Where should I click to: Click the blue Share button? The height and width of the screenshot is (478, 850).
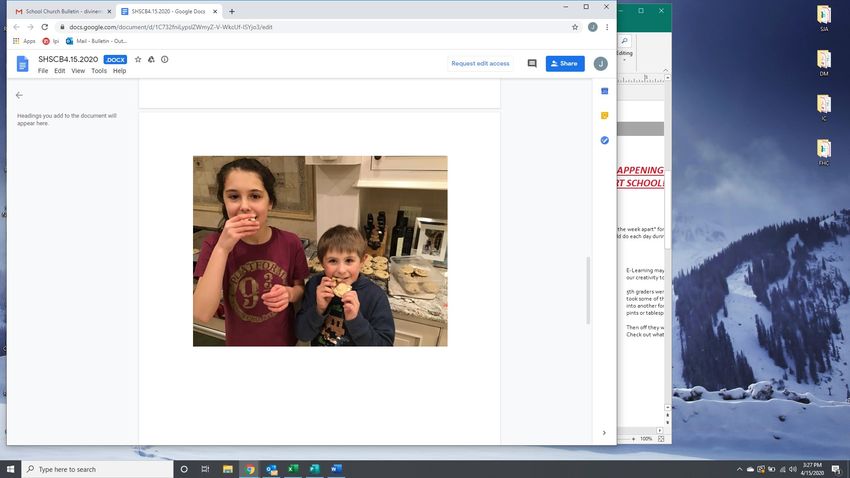pyautogui.click(x=565, y=64)
